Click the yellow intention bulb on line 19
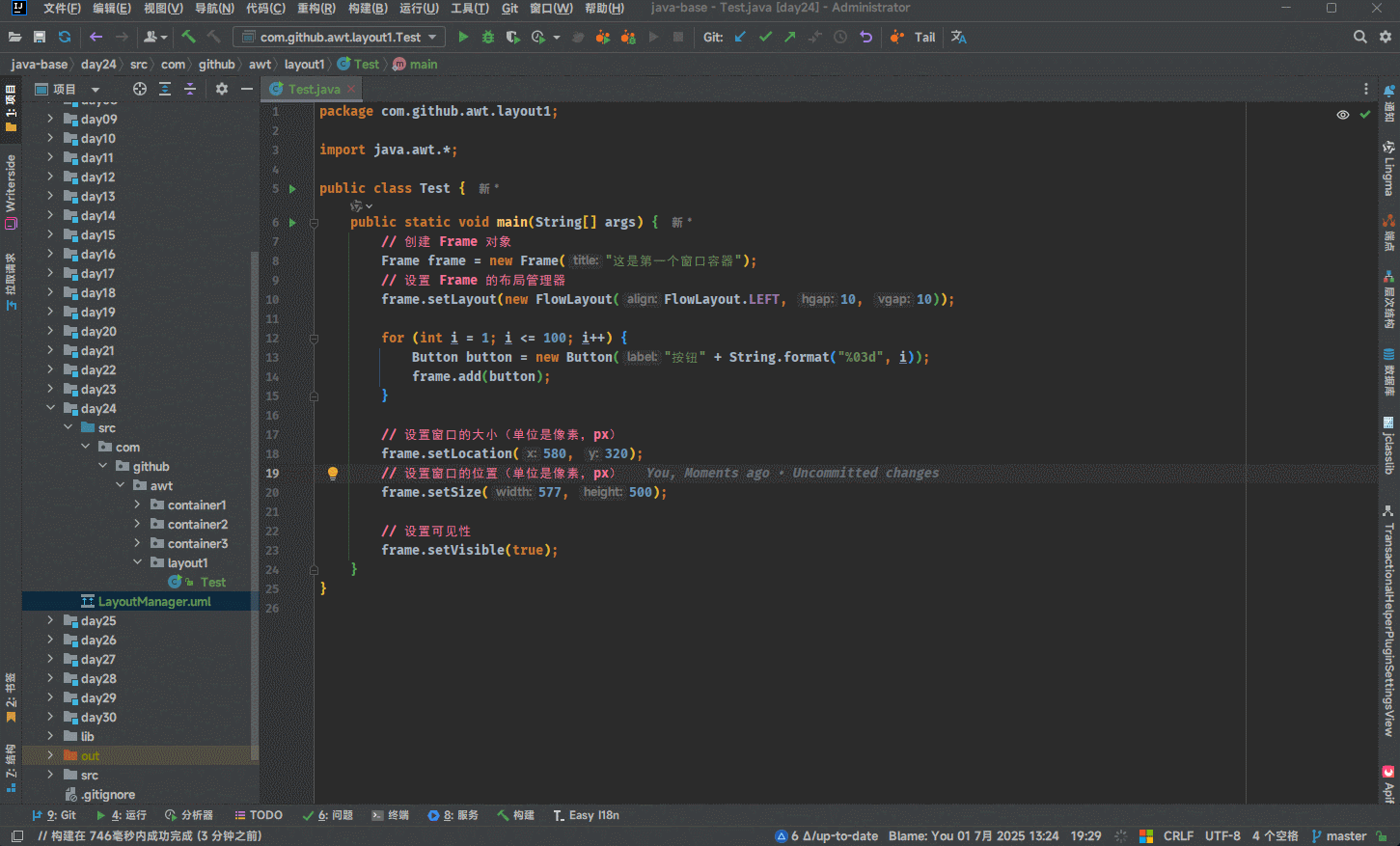This screenshot has height=846, width=1400. (333, 473)
